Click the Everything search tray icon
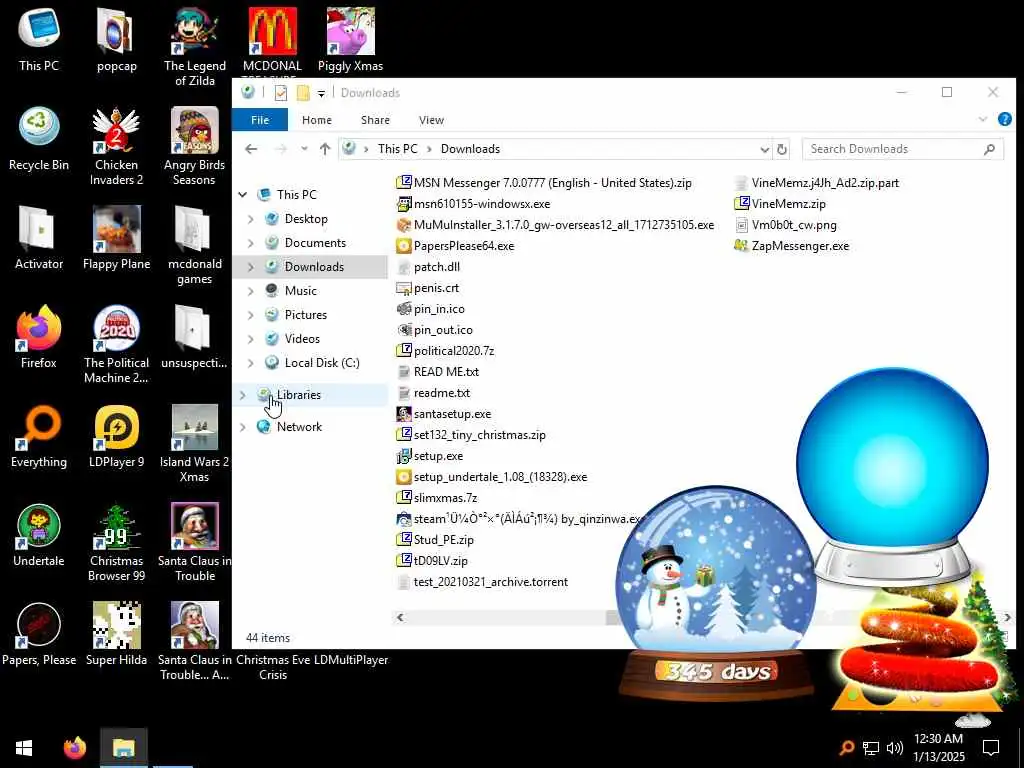 click(x=846, y=748)
